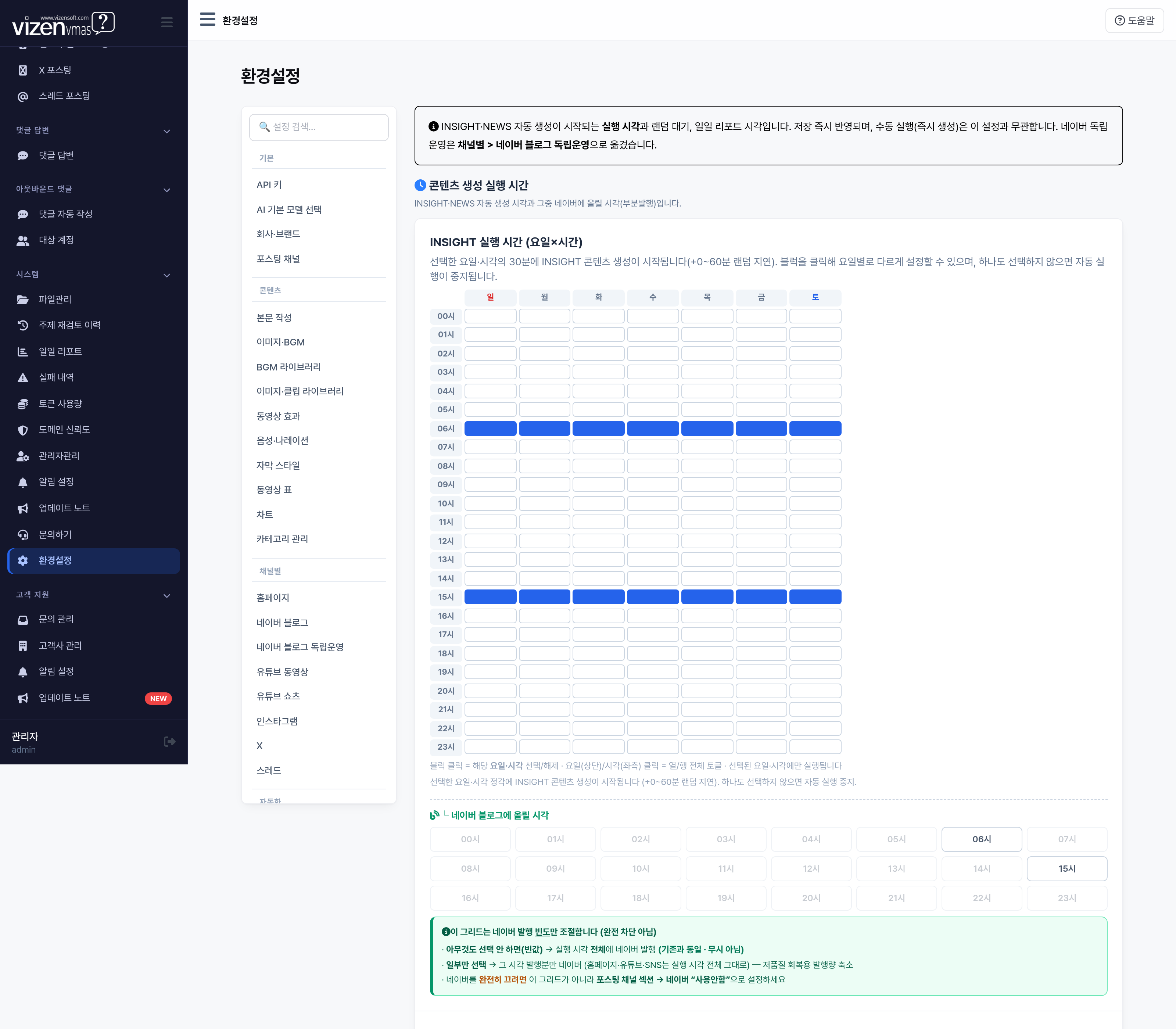Collapse the 시스템 sidebar section
1176x1029 pixels.
(x=166, y=275)
